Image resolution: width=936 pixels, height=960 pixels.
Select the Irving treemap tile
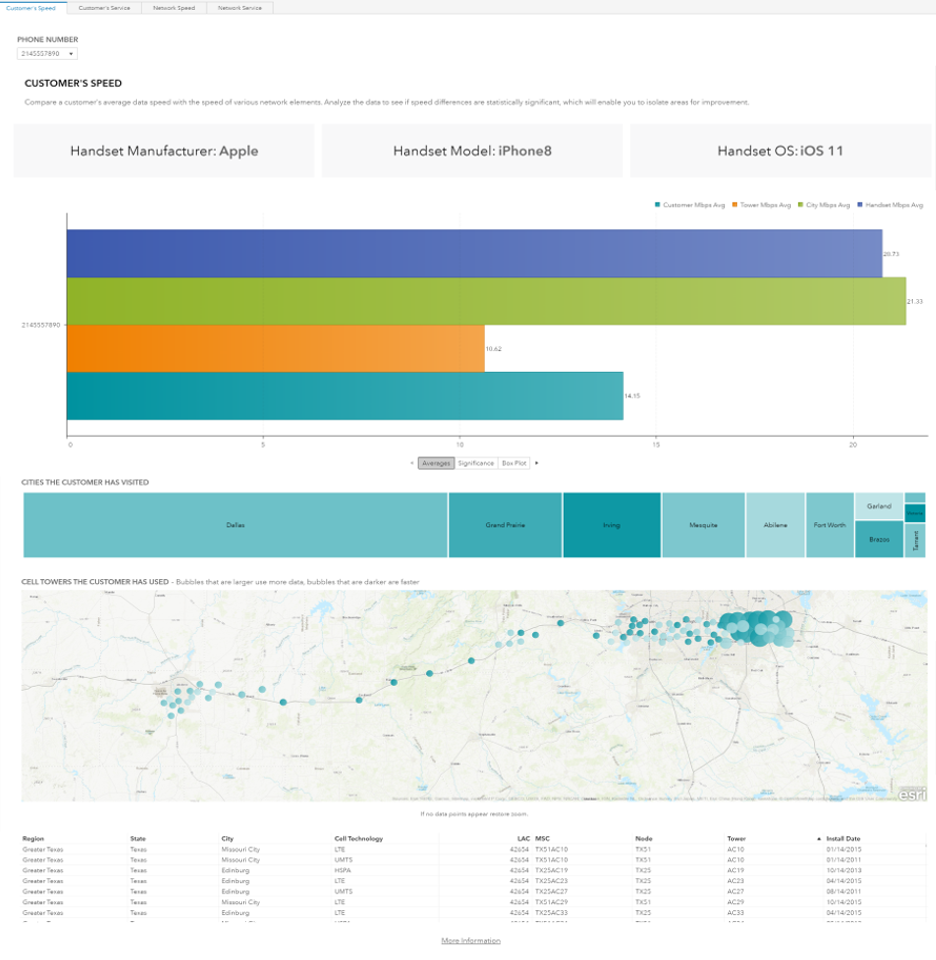pyautogui.click(x=612, y=525)
